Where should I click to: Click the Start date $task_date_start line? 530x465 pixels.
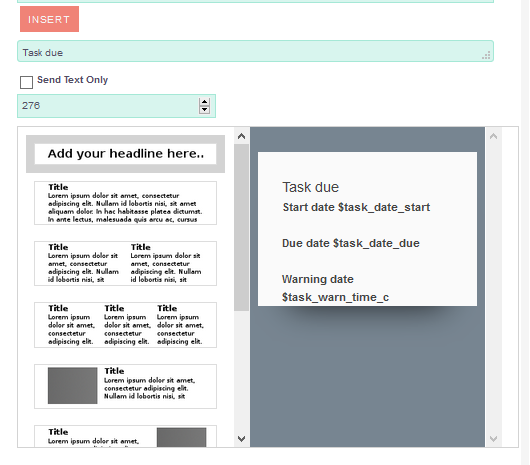(x=356, y=207)
